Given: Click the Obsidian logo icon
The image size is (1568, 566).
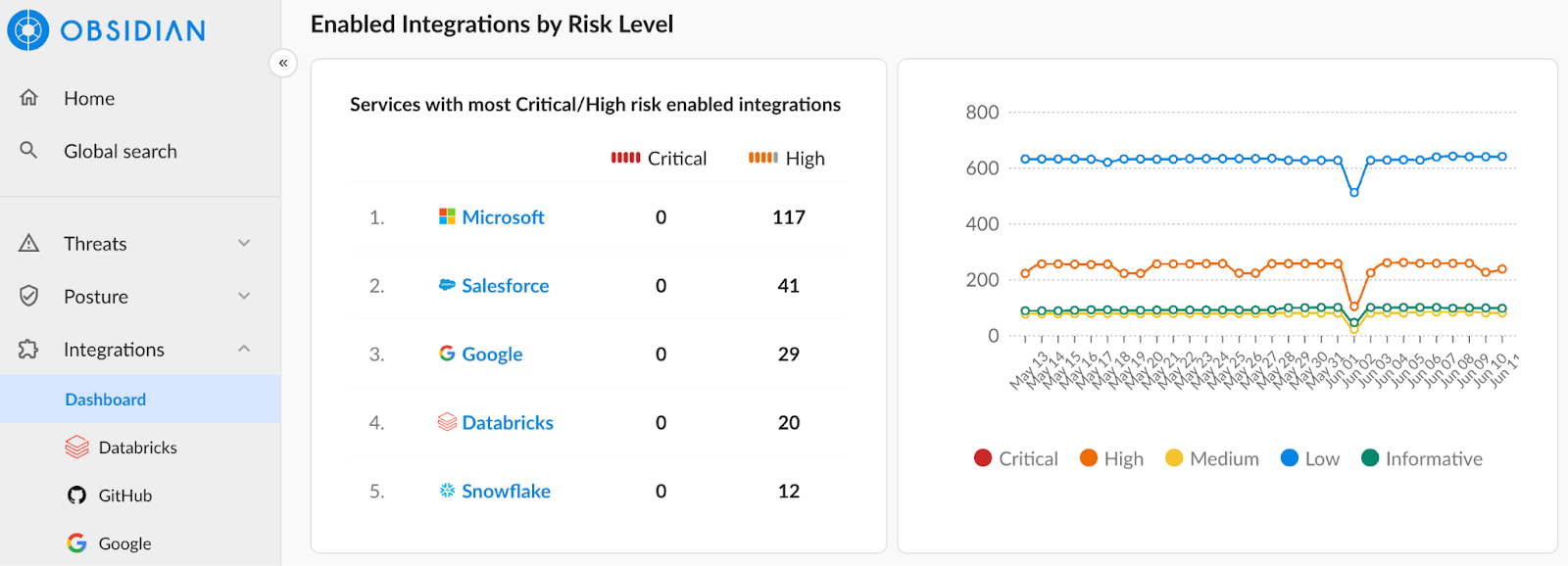Looking at the screenshot, I should 28,30.
